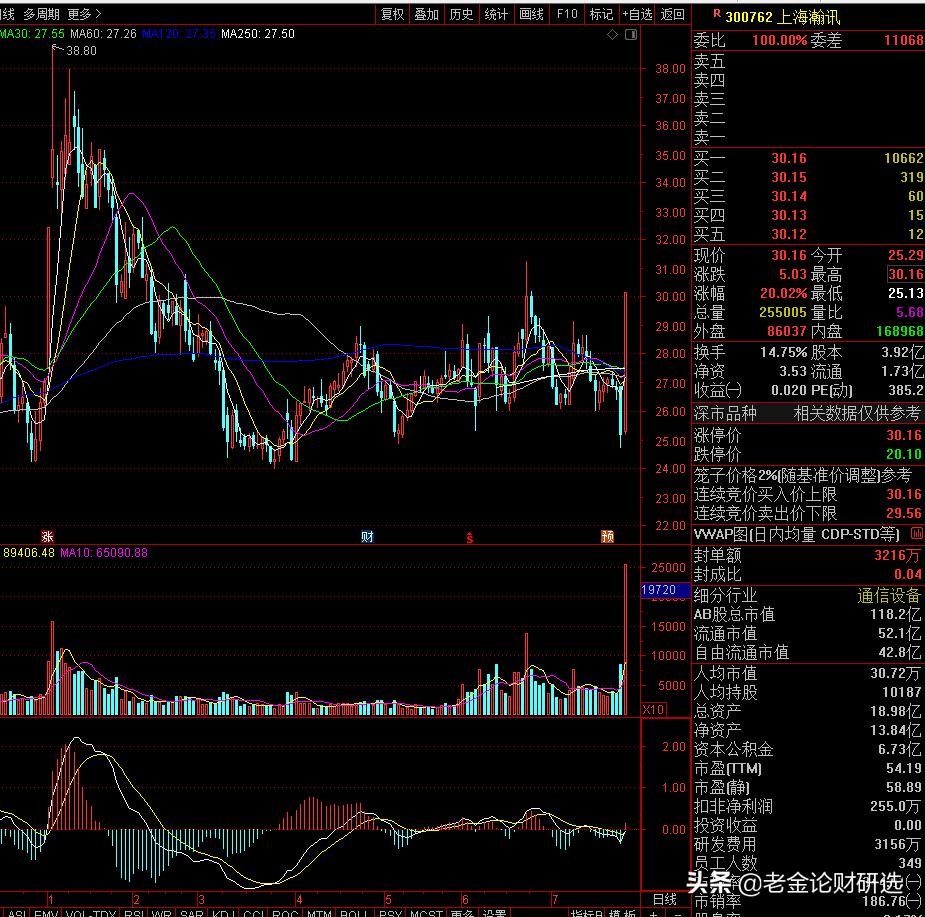
Task: Click the 买三 price 30.14 row
Action: click(x=808, y=196)
